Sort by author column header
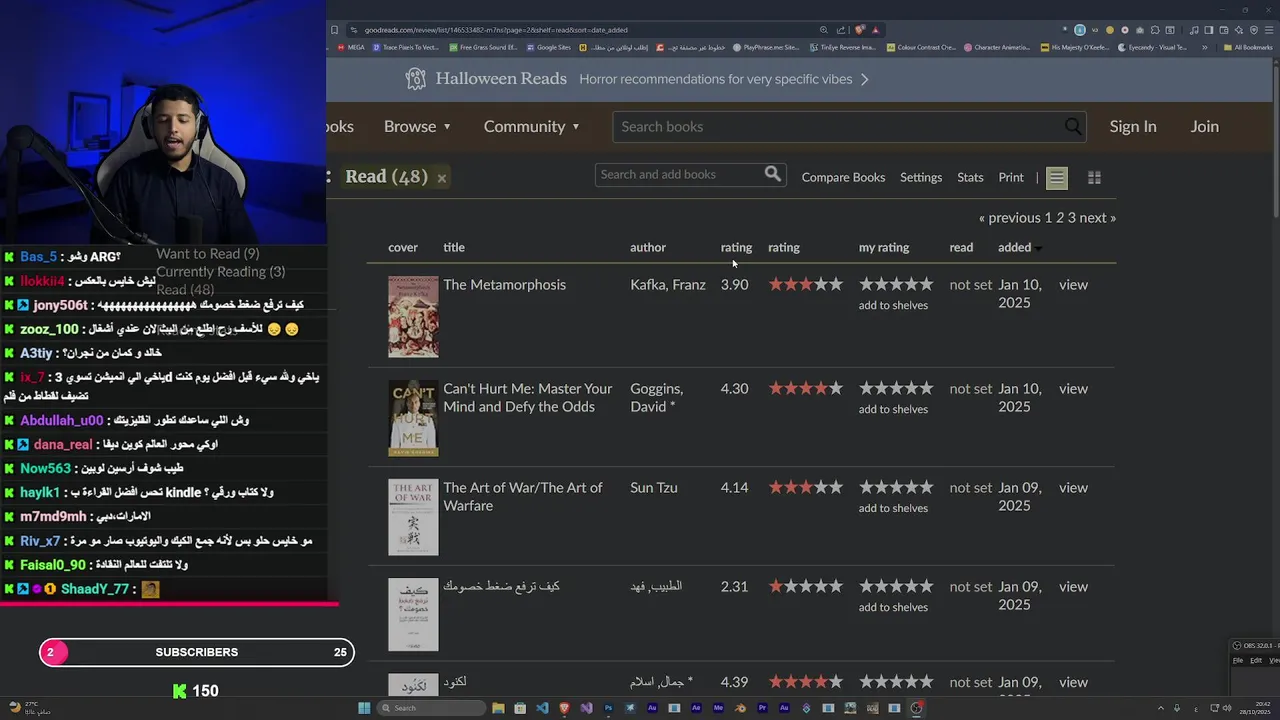This screenshot has width=1280, height=720. [648, 247]
